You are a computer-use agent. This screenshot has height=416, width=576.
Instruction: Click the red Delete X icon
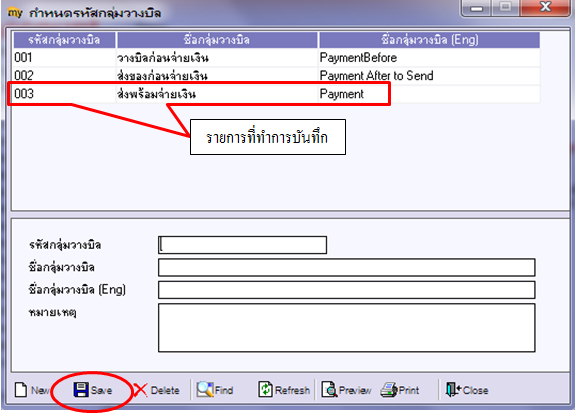coord(140,390)
